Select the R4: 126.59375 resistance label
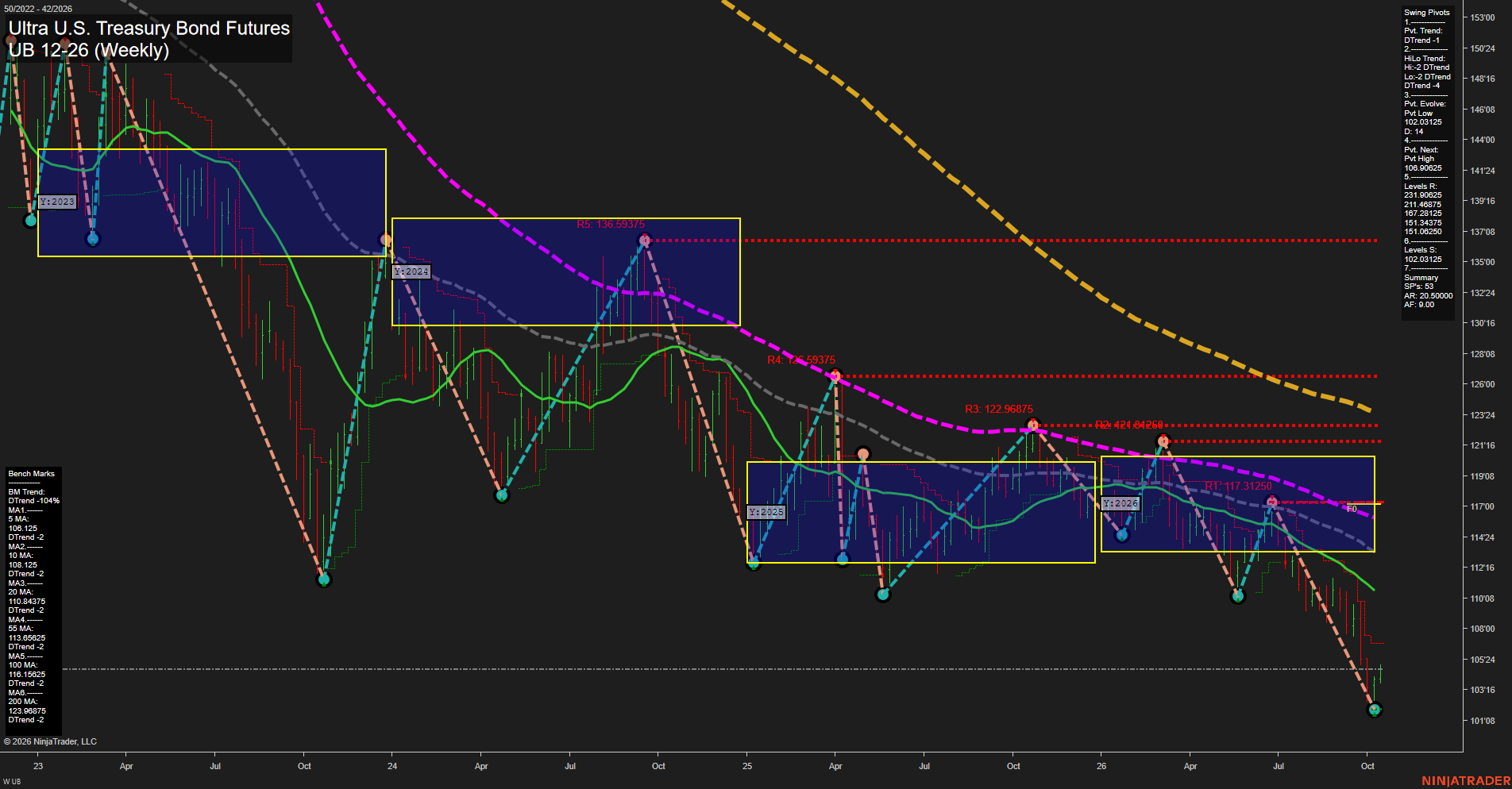 pyautogui.click(x=801, y=360)
